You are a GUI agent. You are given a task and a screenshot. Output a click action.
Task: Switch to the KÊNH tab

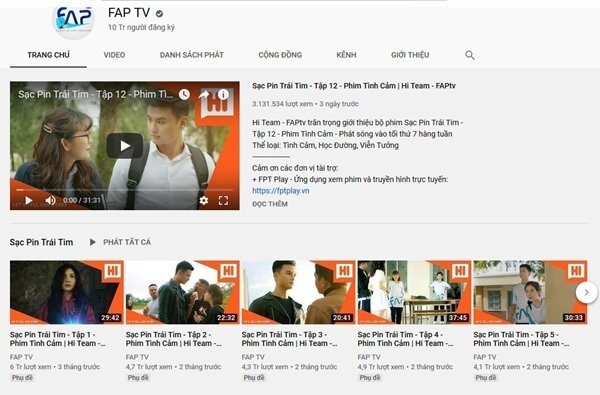(x=346, y=55)
